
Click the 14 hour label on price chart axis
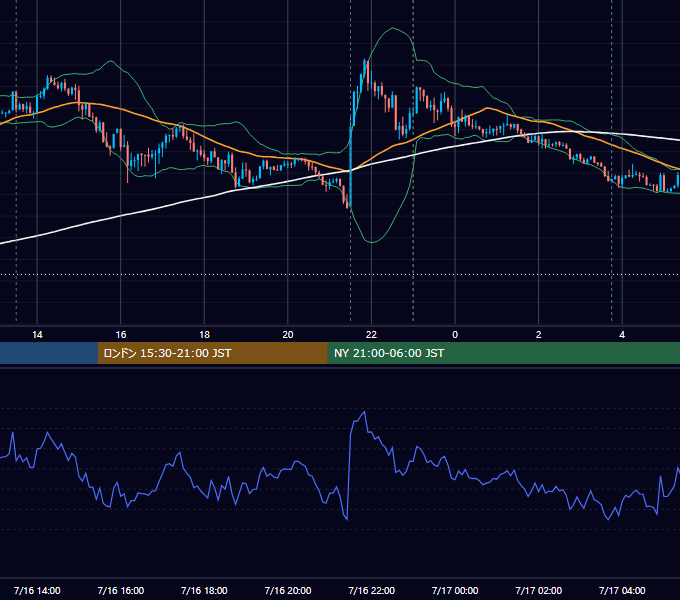pyautogui.click(x=37, y=335)
